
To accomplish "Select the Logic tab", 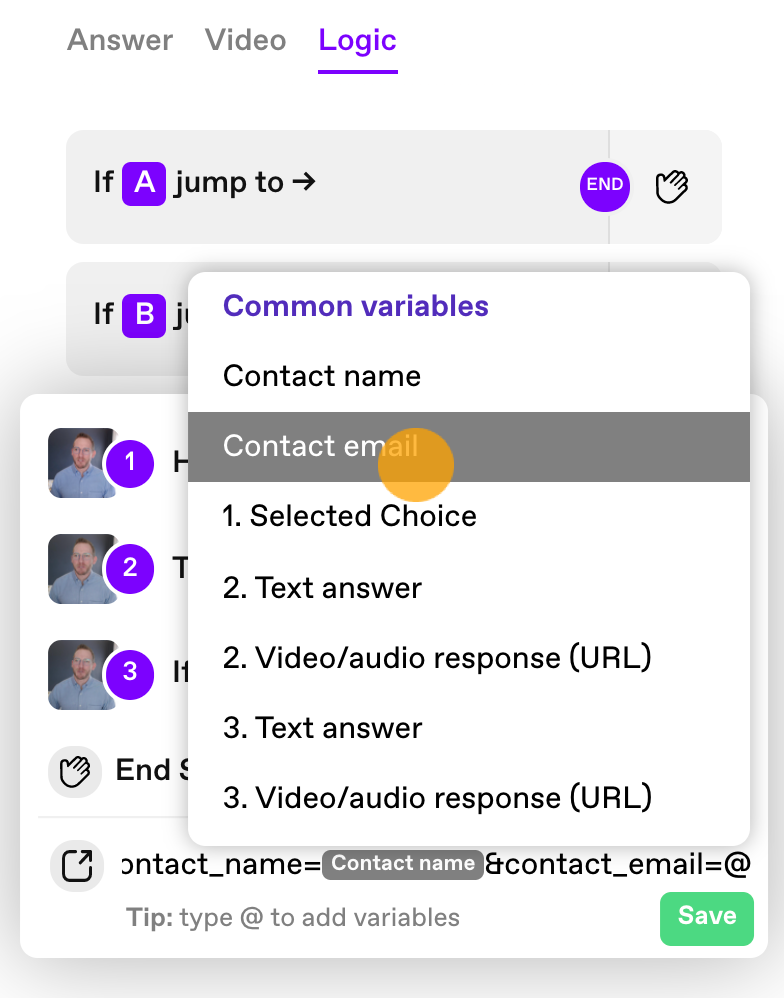I will [358, 41].
